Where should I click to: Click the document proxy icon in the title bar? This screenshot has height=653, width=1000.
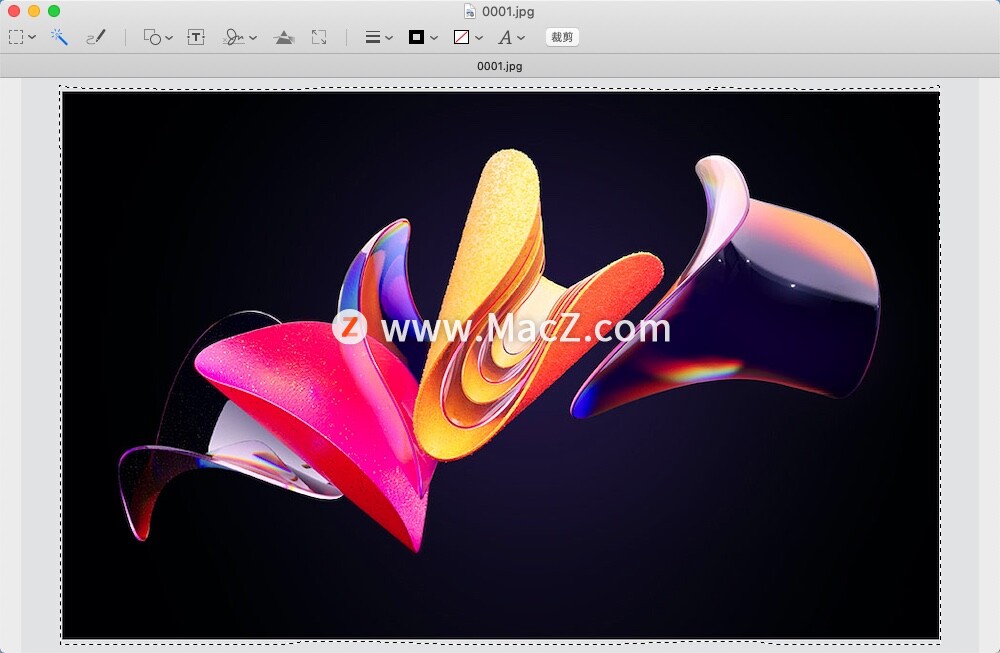[470, 11]
